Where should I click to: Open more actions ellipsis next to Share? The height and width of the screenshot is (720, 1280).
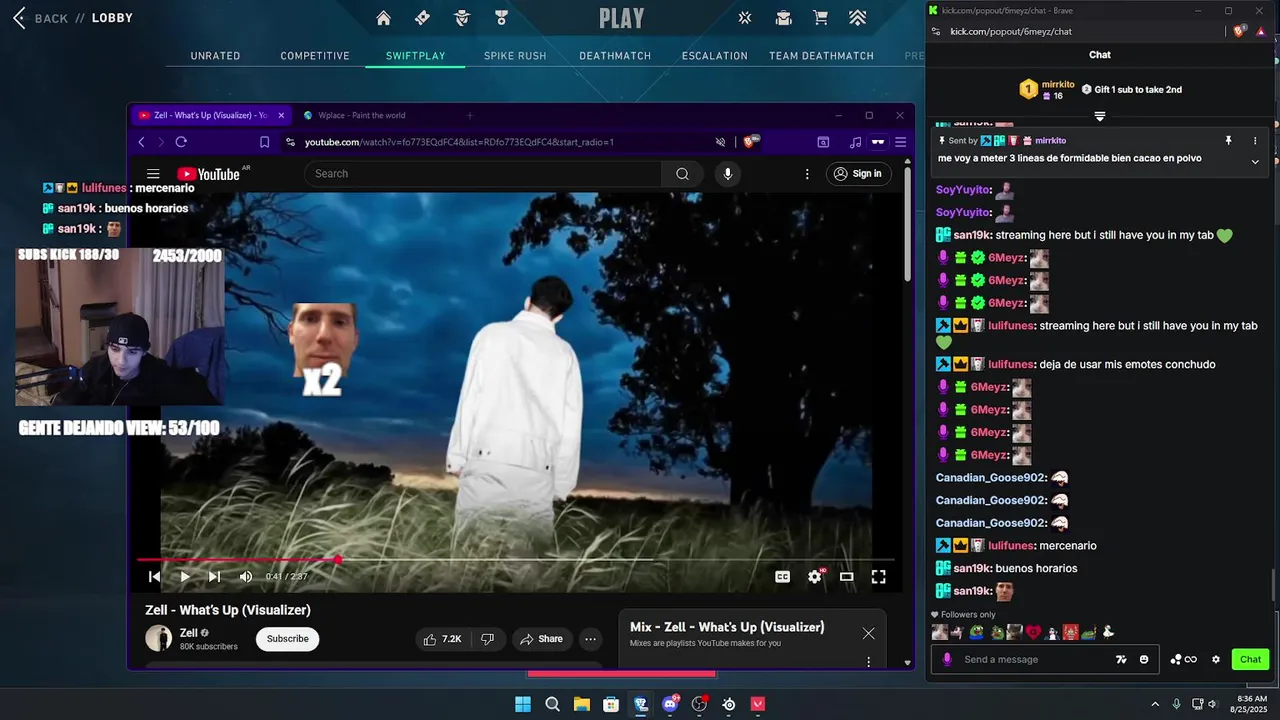(590, 639)
